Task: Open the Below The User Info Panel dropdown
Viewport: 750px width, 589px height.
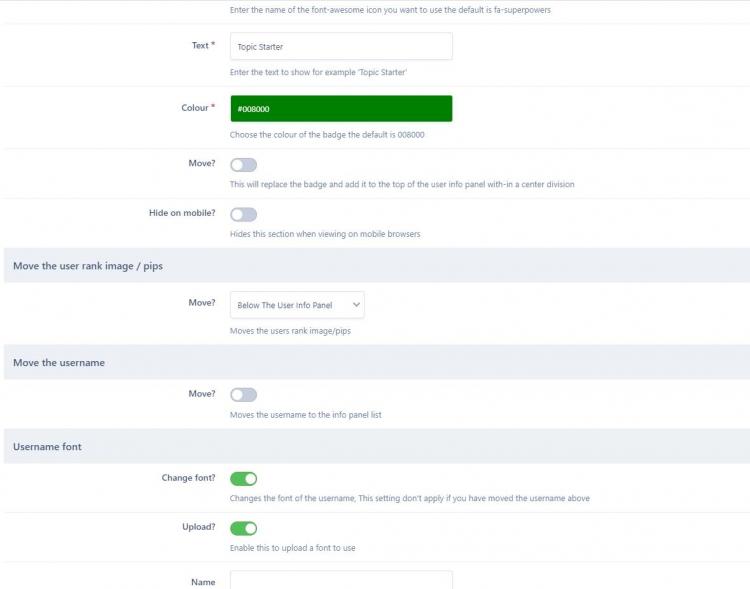Action: tap(296, 305)
